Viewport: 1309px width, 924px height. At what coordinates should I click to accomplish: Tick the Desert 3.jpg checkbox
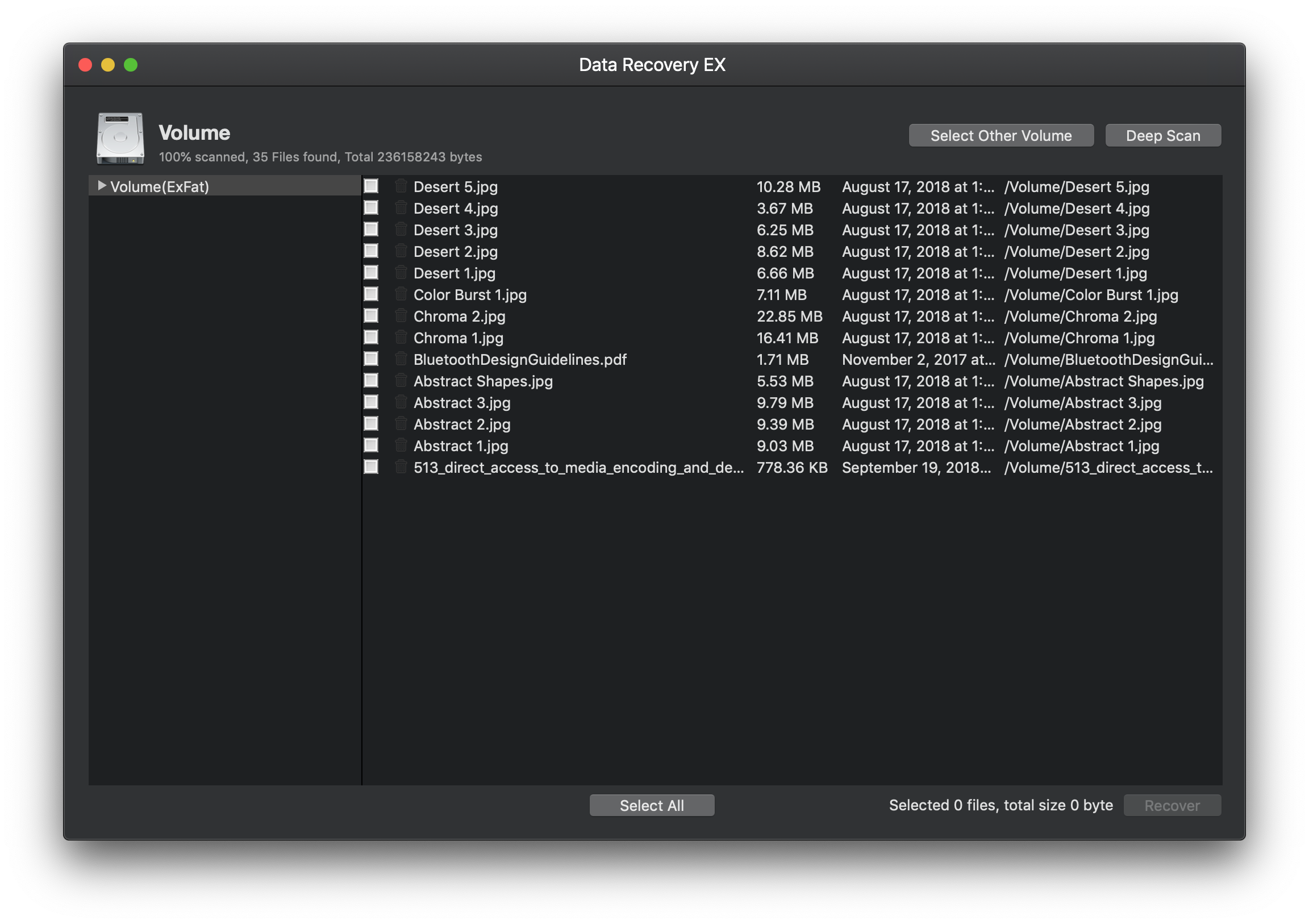point(371,229)
